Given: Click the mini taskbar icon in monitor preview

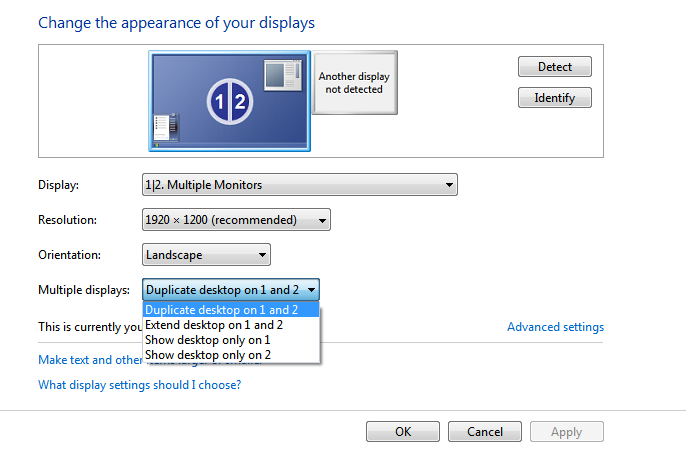Looking at the screenshot, I should (x=165, y=127).
